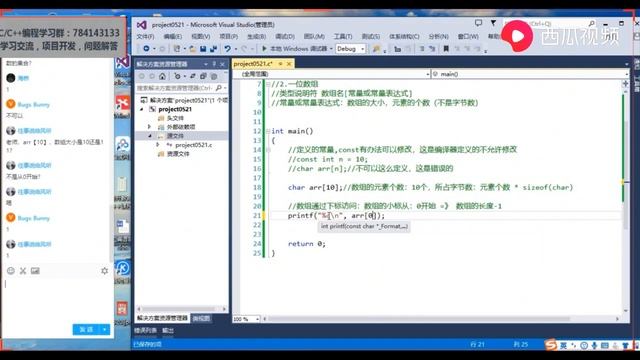
Task: Click the 发送 send button in chat
Action: (x=87, y=329)
